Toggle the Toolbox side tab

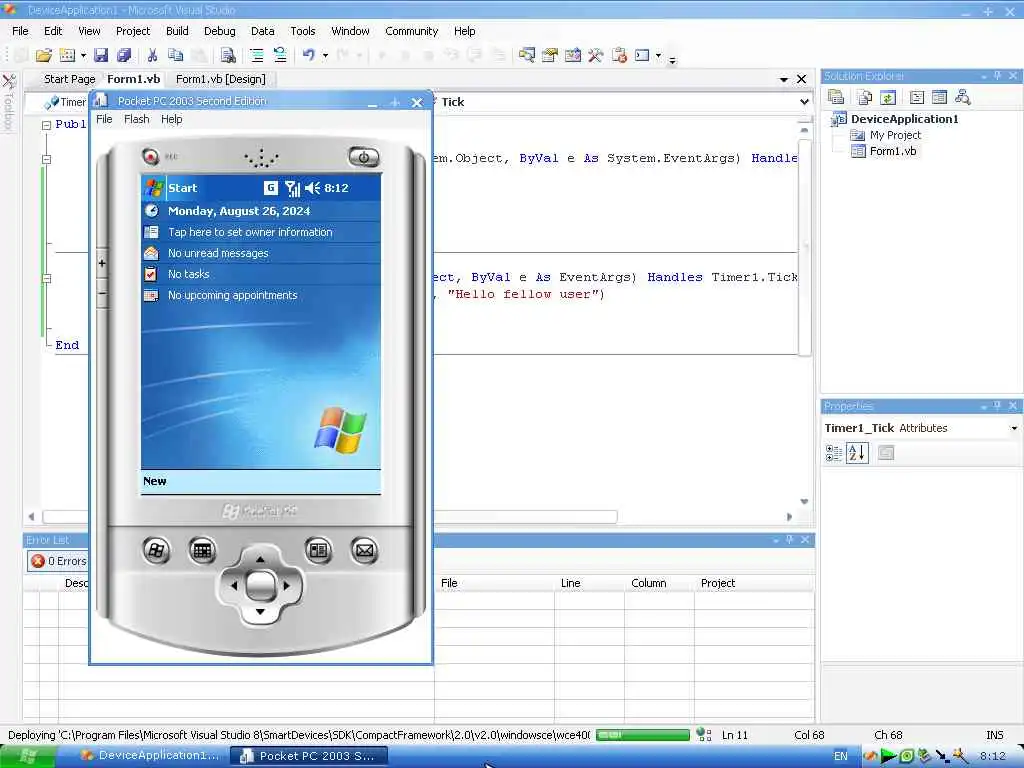[8, 101]
